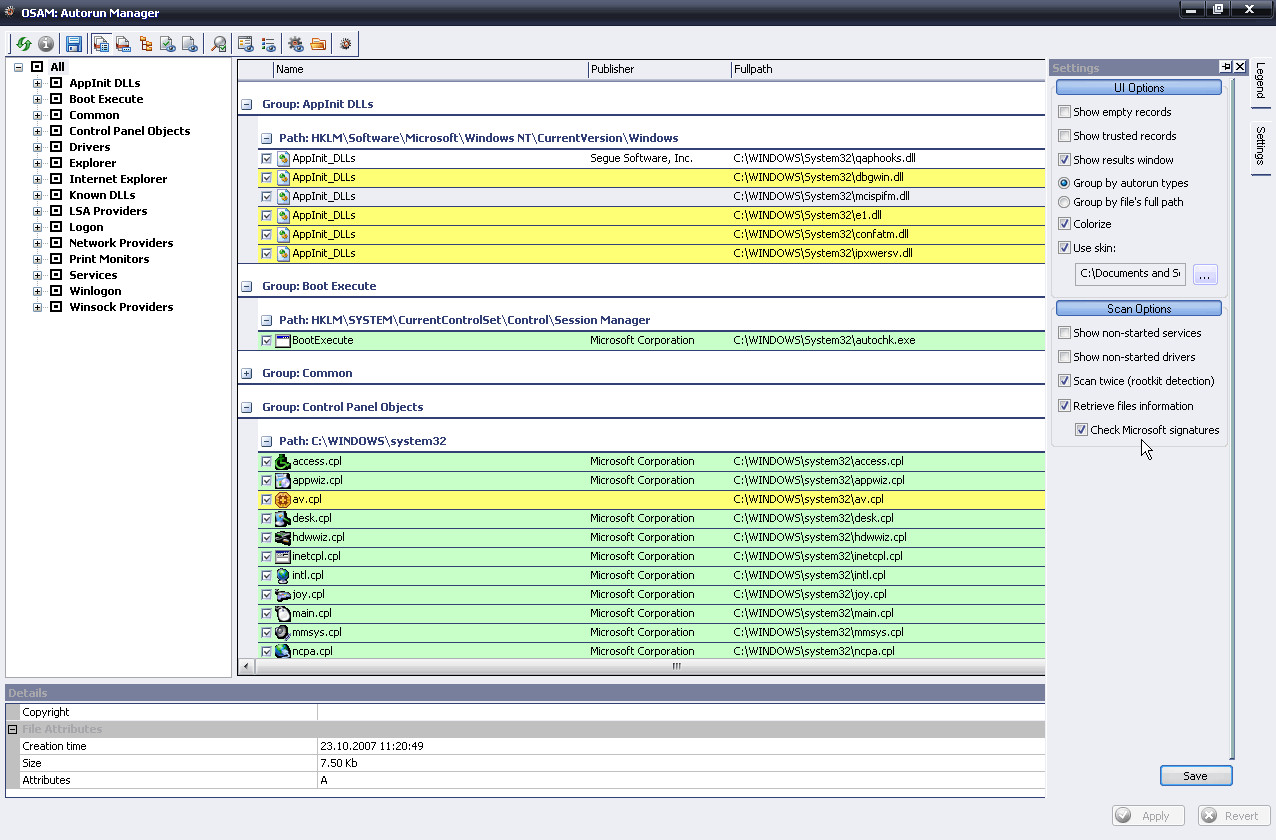Click the orange folder toolbar icon

[318, 44]
